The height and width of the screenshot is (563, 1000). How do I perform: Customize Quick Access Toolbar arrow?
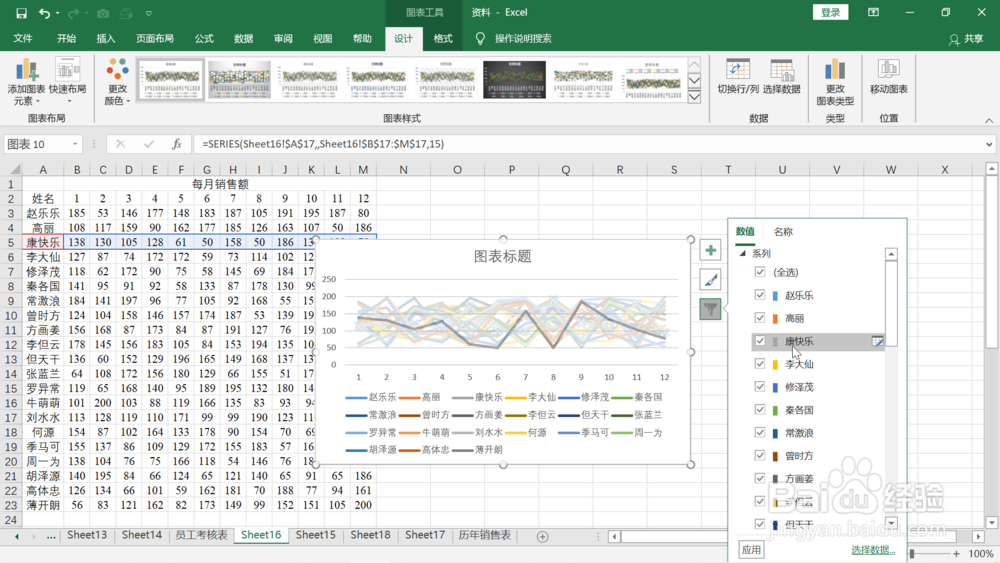tap(149, 13)
